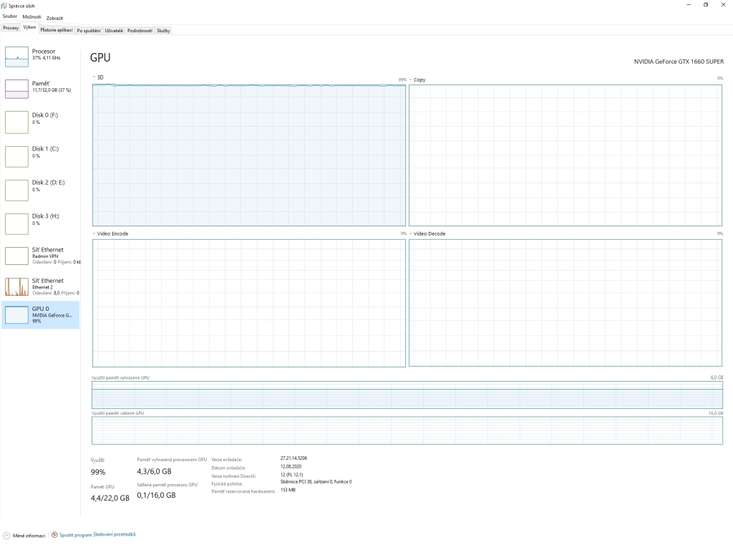The height and width of the screenshot is (550, 733).
Task: Click the 6,0 GB dedicated memory scale label
Action: click(717, 378)
